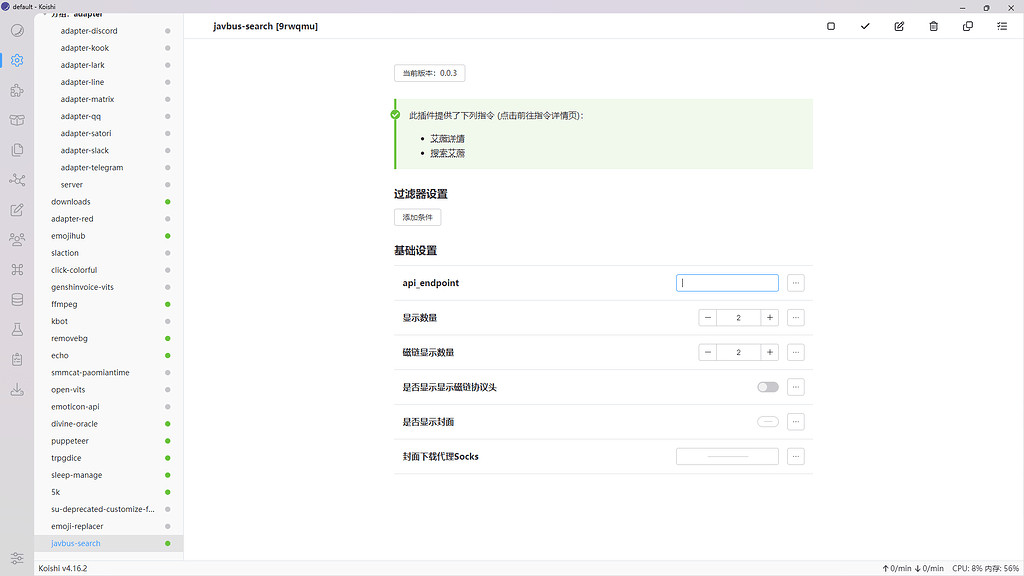The height and width of the screenshot is (576, 1024).
Task: Open the dependencies gift-box icon in sidebar
Action: 16,119
